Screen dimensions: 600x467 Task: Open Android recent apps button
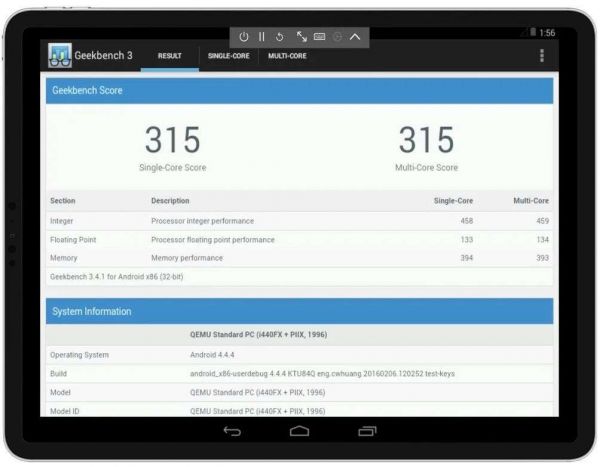(x=367, y=432)
